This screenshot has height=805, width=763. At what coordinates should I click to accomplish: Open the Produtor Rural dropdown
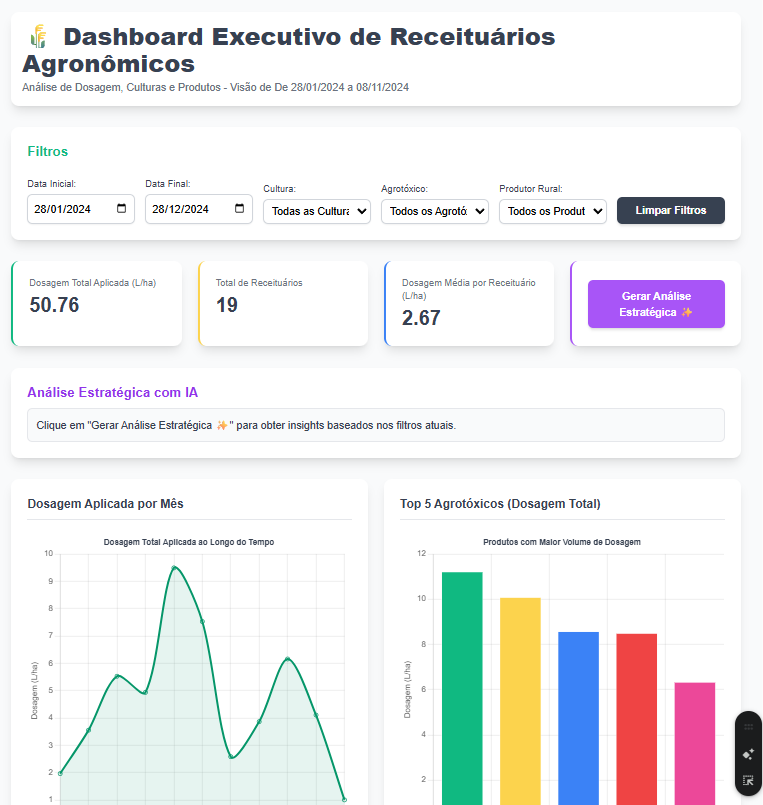click(552, 211)
